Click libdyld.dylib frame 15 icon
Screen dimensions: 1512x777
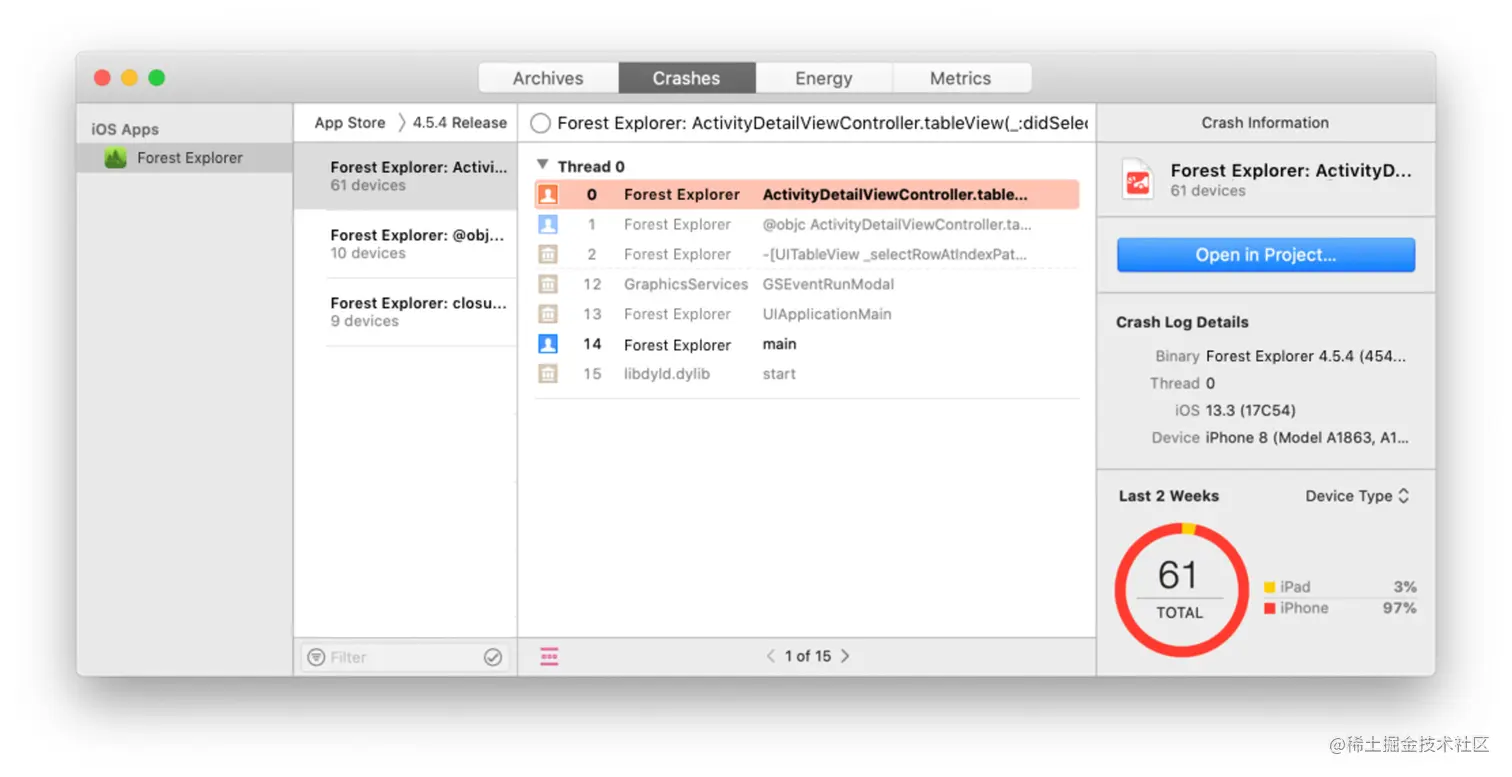coord(548,374)
